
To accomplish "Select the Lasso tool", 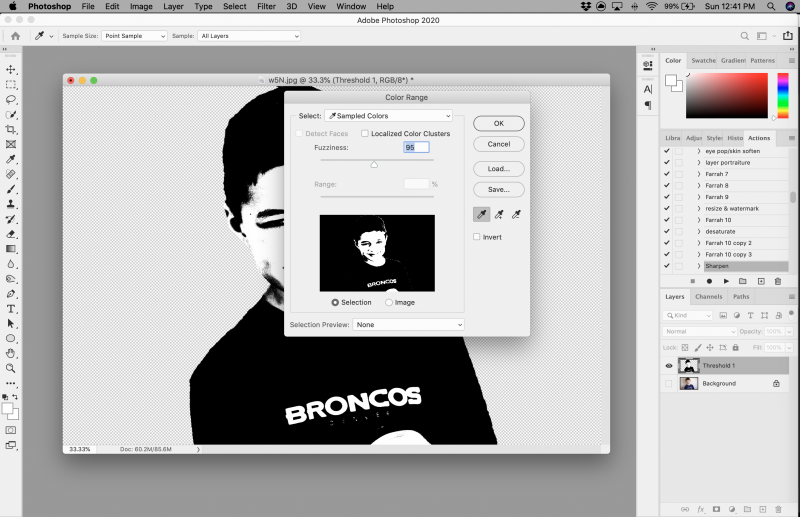I will pyautogui.click(x=11, y=100).
